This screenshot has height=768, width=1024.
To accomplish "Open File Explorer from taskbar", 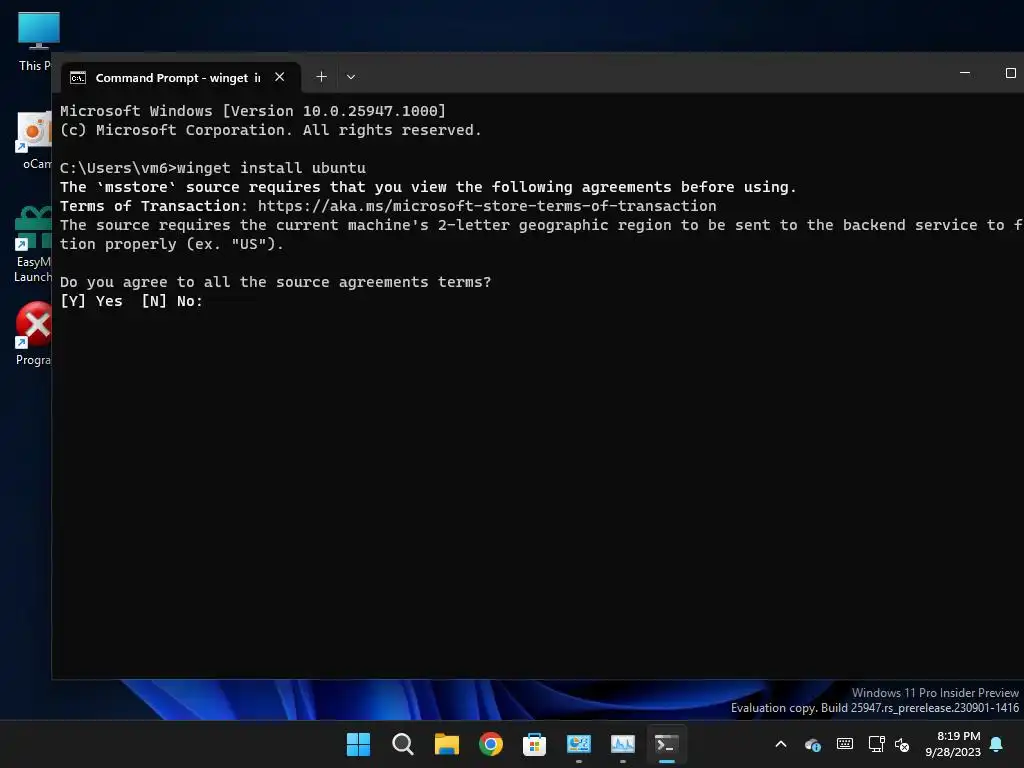I will pyautogui.click(x=447, y=744).
